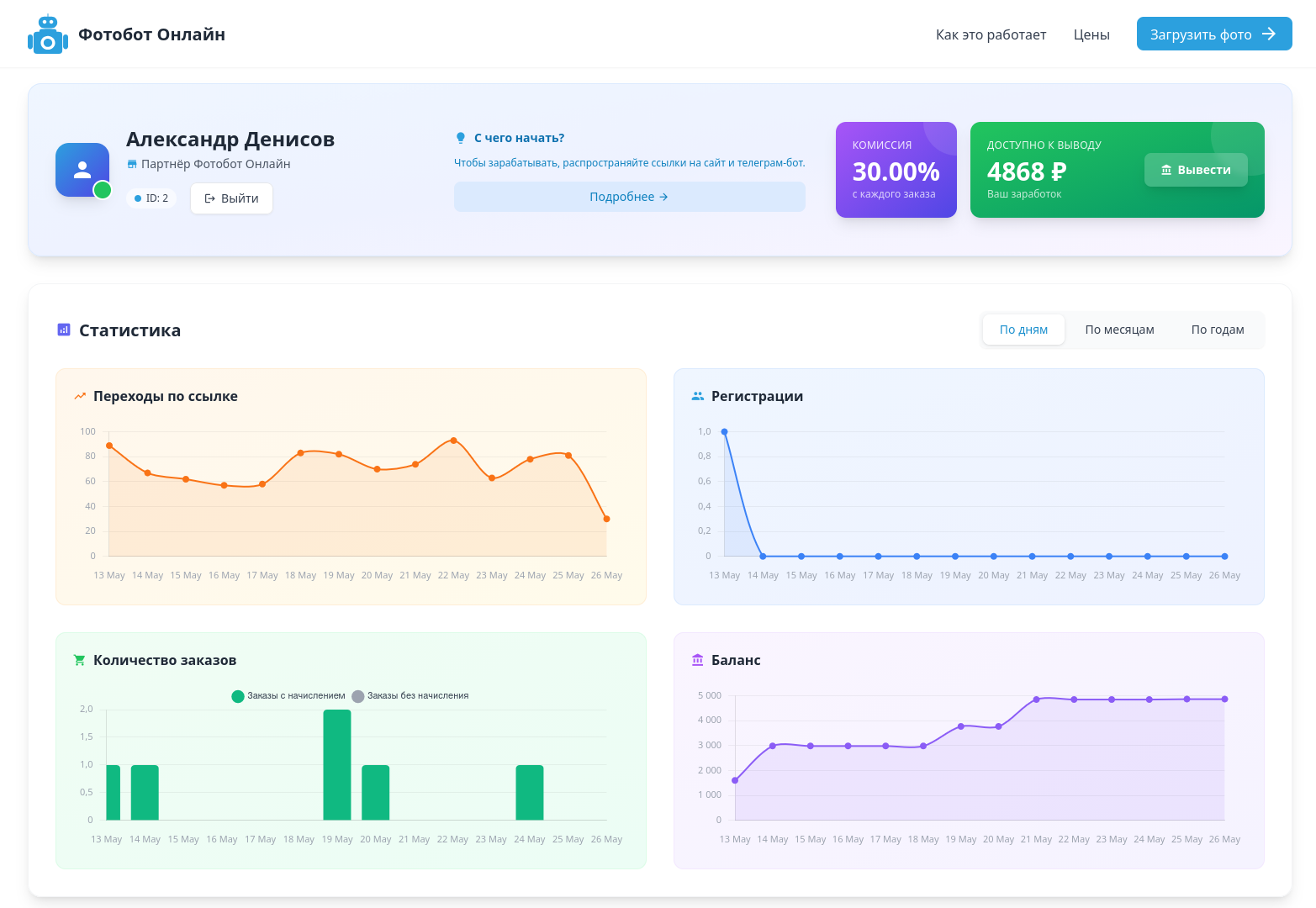Click the shopping cart icon by Количество заказов
1316x908 pixels.
[x=80, y=660]
